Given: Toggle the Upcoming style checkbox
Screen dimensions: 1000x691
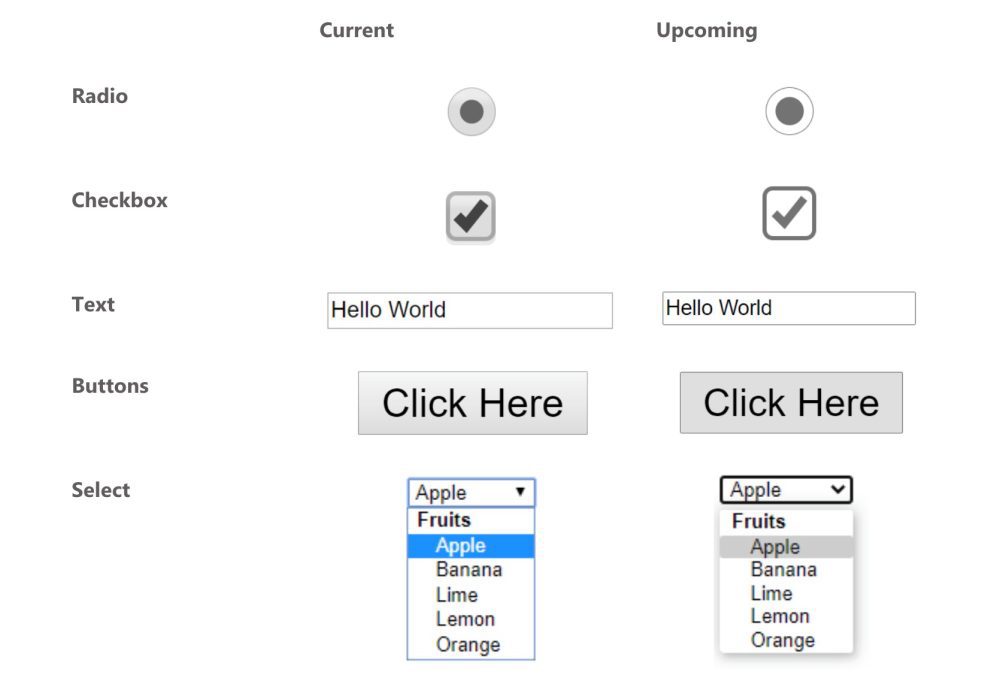Looking at the screenshot, I should point(789,213).
